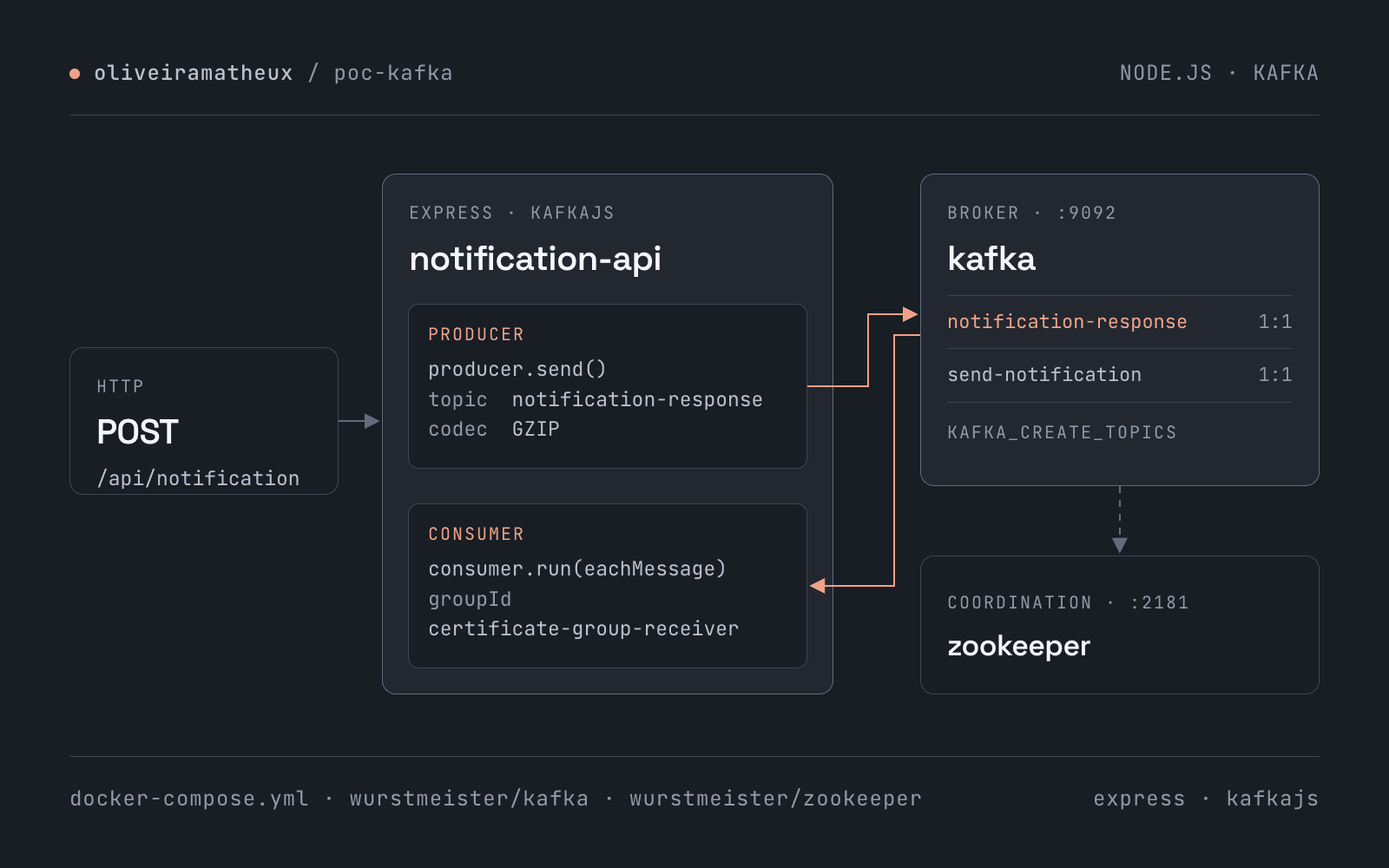This screenshot has height=868, width=1389.
Task: Select the "notification-api" service title
Action: [535, 259]
